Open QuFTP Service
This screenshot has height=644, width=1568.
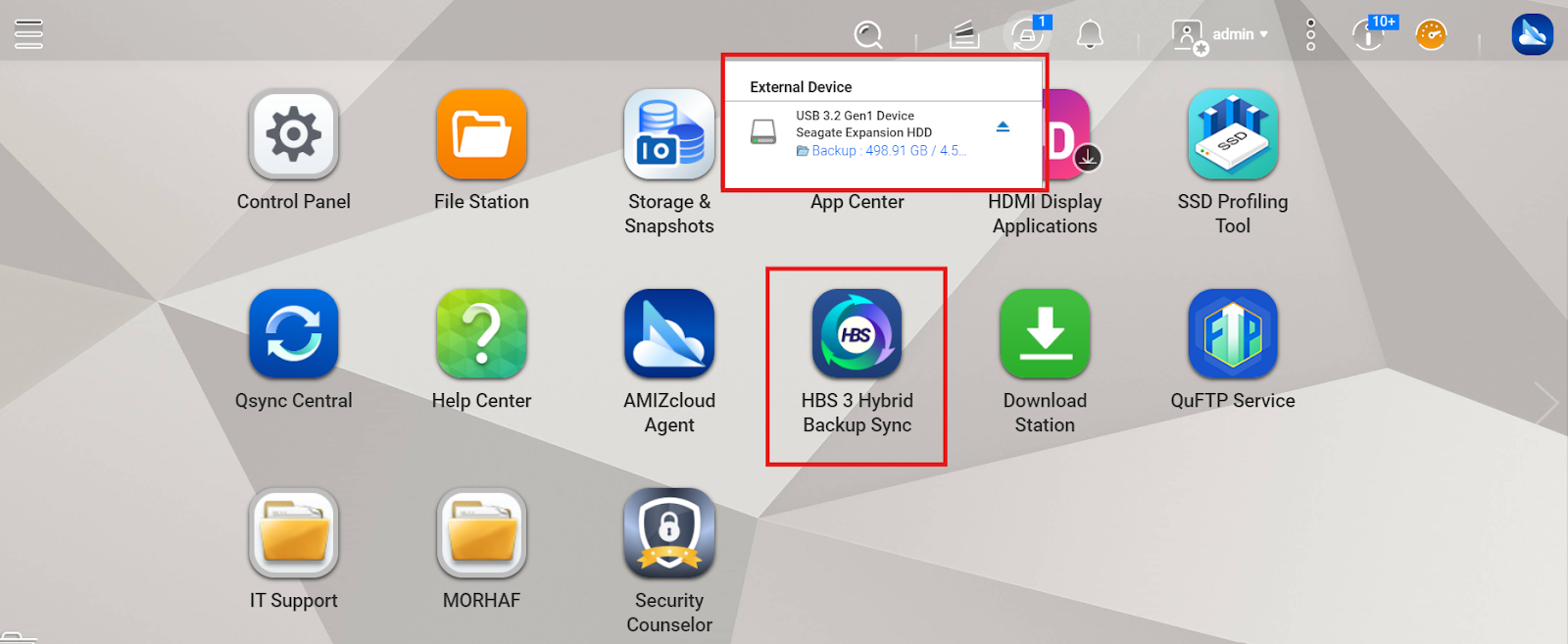1233,333
